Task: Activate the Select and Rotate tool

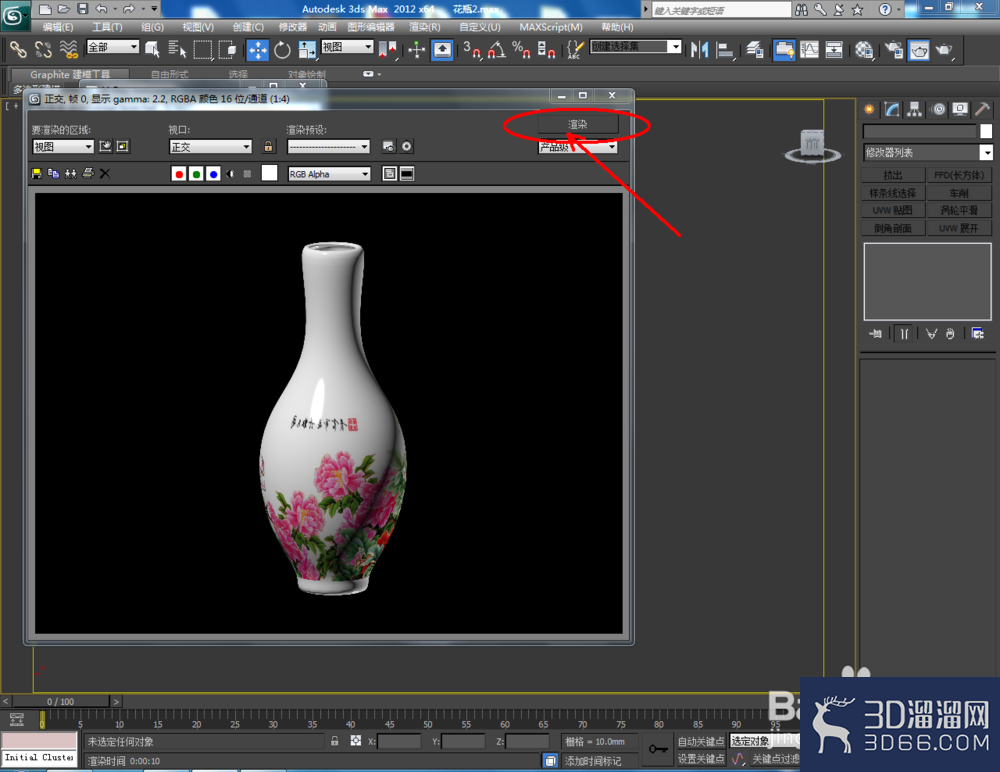Action: (282, 49)
